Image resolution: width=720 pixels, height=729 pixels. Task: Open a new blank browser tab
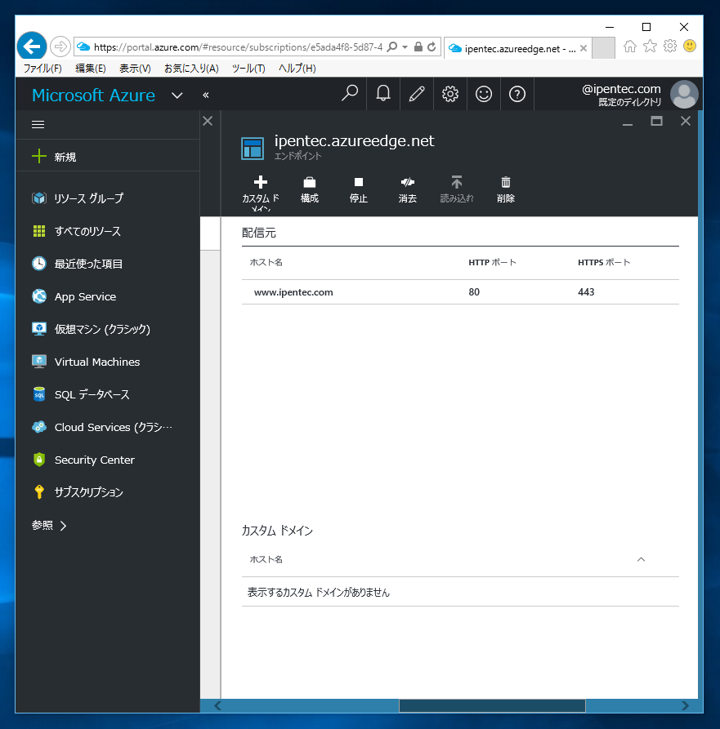[x=603, y=48]
